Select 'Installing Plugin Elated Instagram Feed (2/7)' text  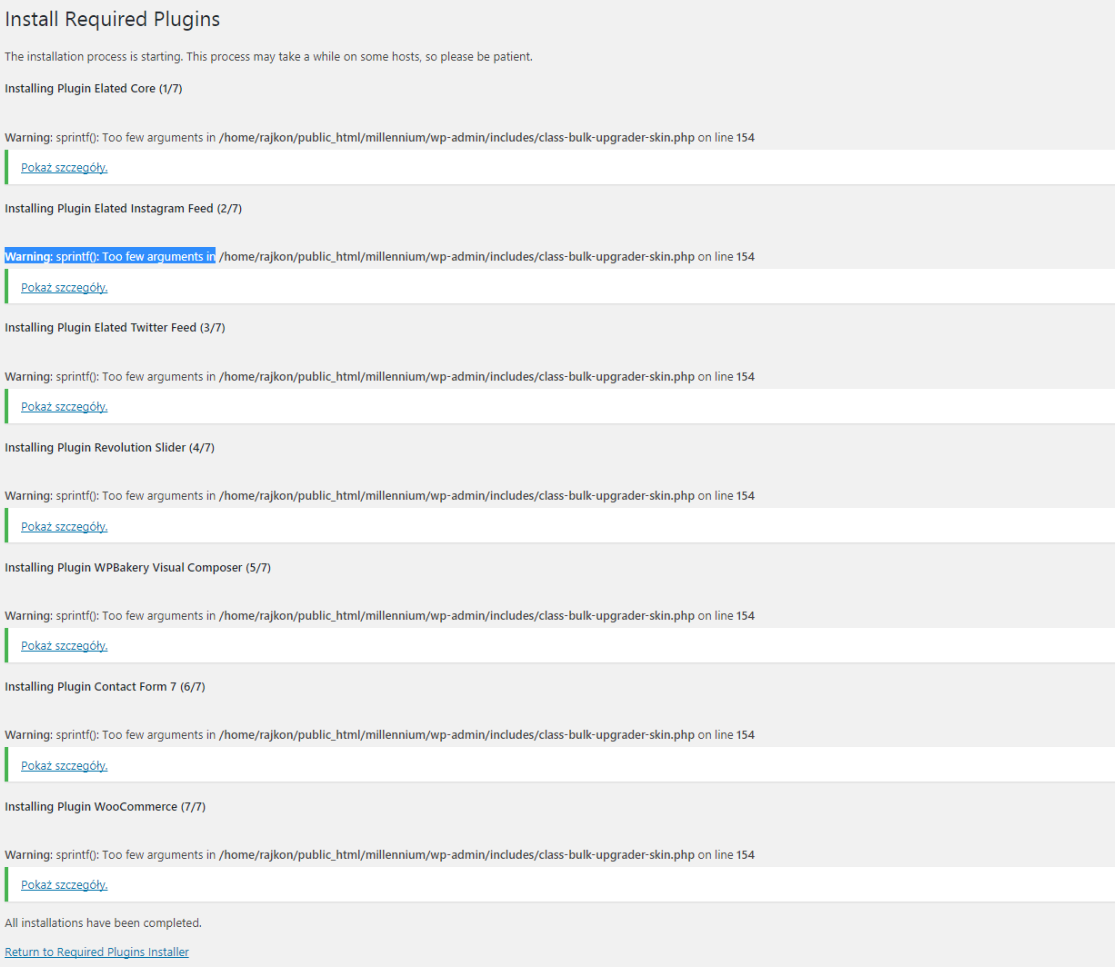coord(123,208)
